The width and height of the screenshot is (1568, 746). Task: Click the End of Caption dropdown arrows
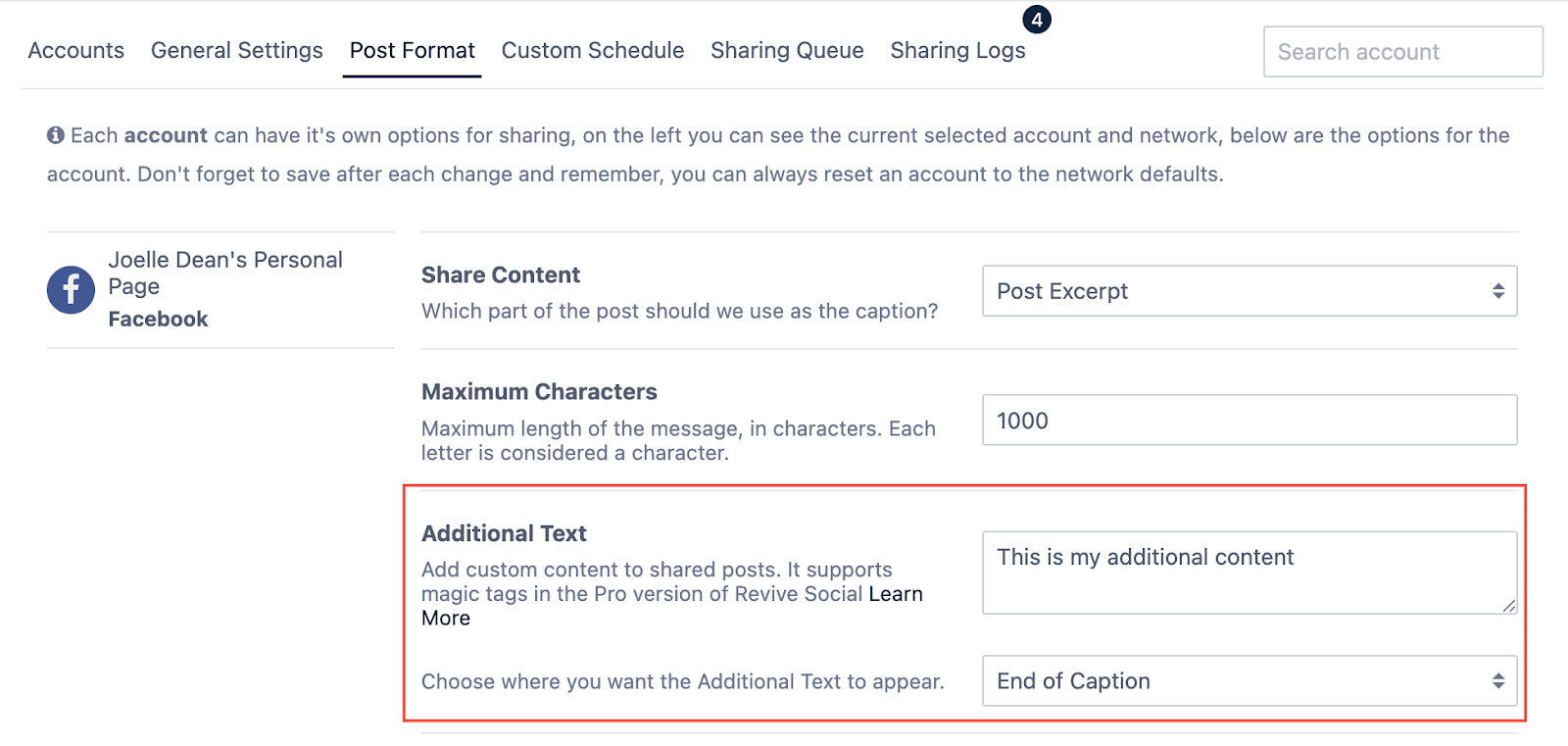1497,681
